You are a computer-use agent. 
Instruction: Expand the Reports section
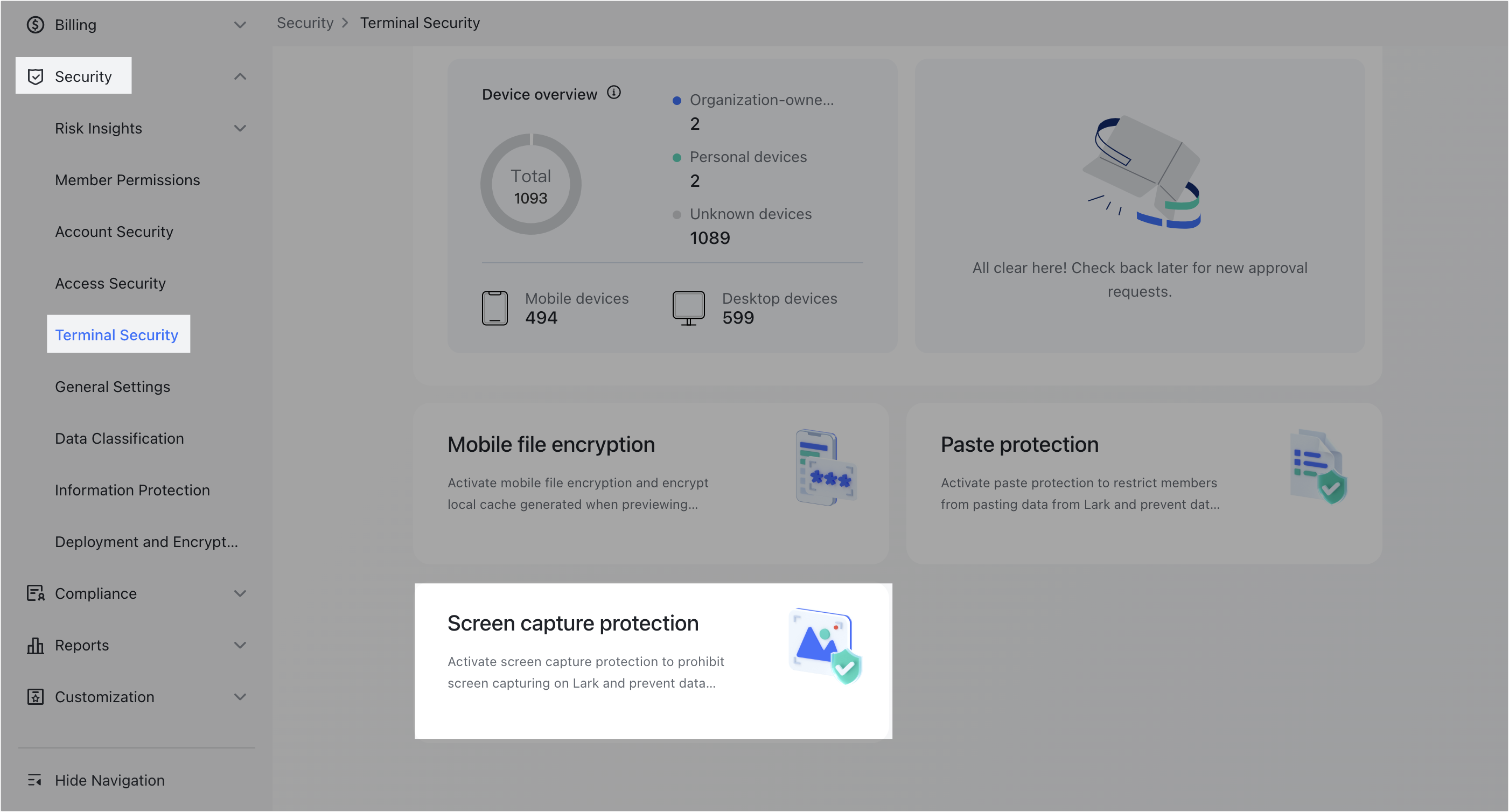coord(240,645)
